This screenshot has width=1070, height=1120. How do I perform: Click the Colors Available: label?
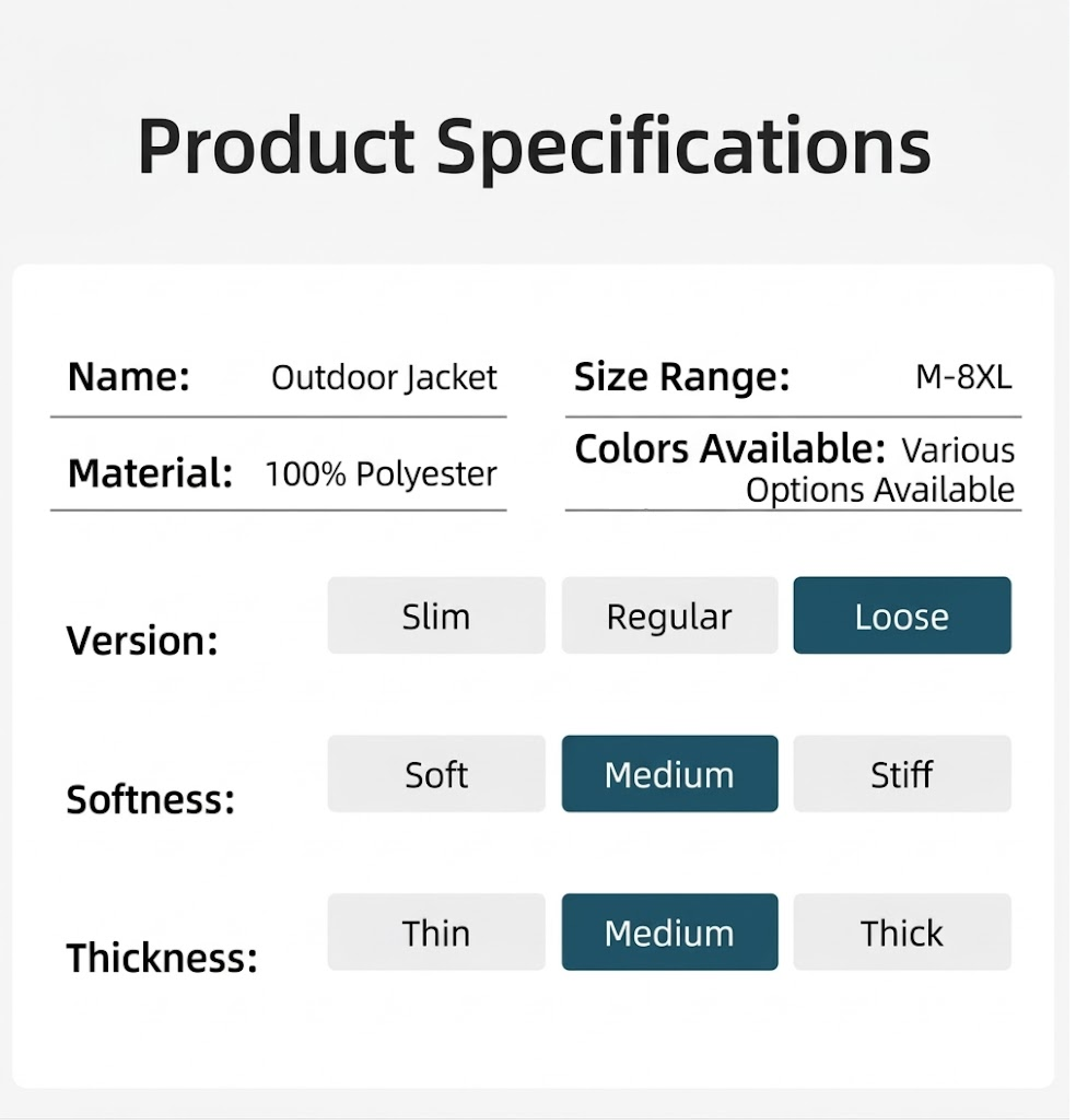point(730,449)
